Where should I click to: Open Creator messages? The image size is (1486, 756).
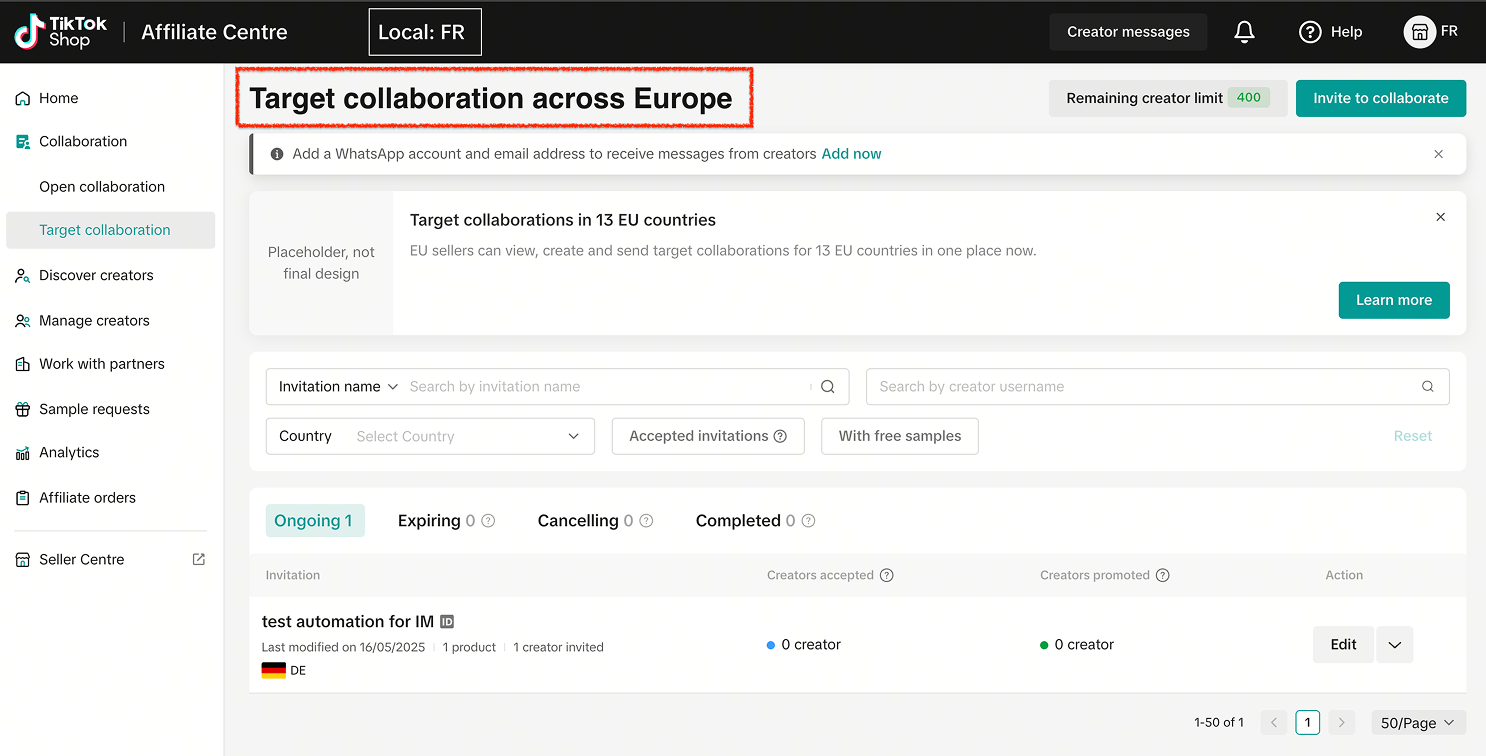(1128, 32)
